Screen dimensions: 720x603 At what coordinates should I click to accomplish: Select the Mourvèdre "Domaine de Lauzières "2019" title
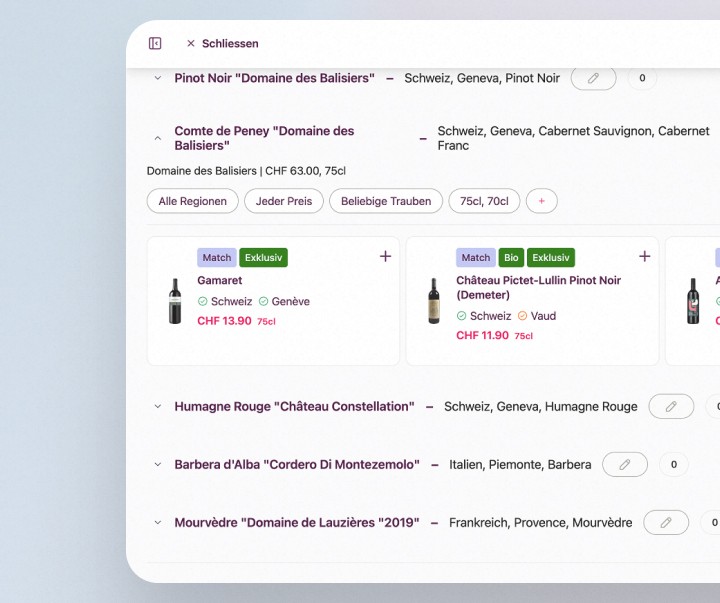pyautogui.click(x=297, y=523)
